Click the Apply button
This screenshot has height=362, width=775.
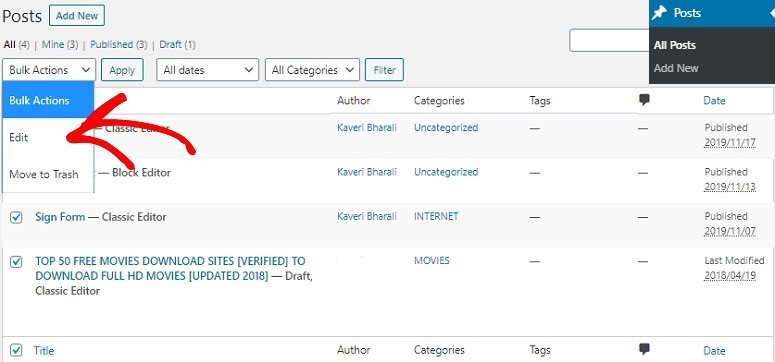coord(122,70)
